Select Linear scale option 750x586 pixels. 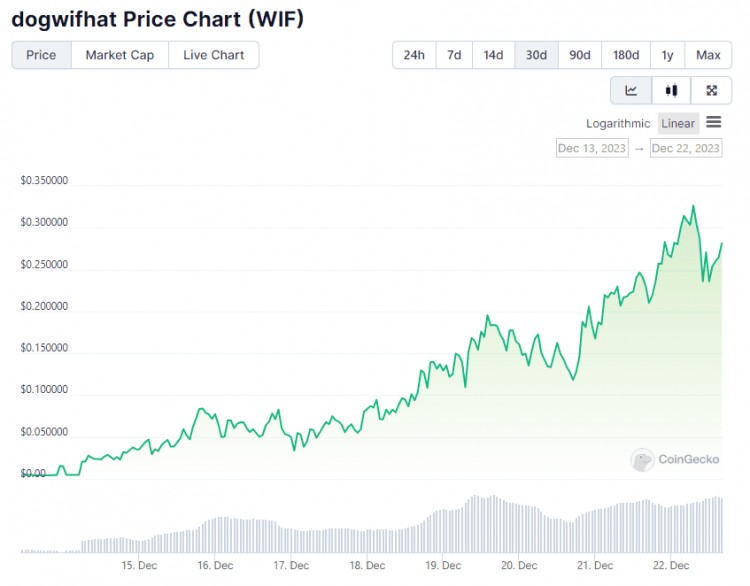[678, 124]
